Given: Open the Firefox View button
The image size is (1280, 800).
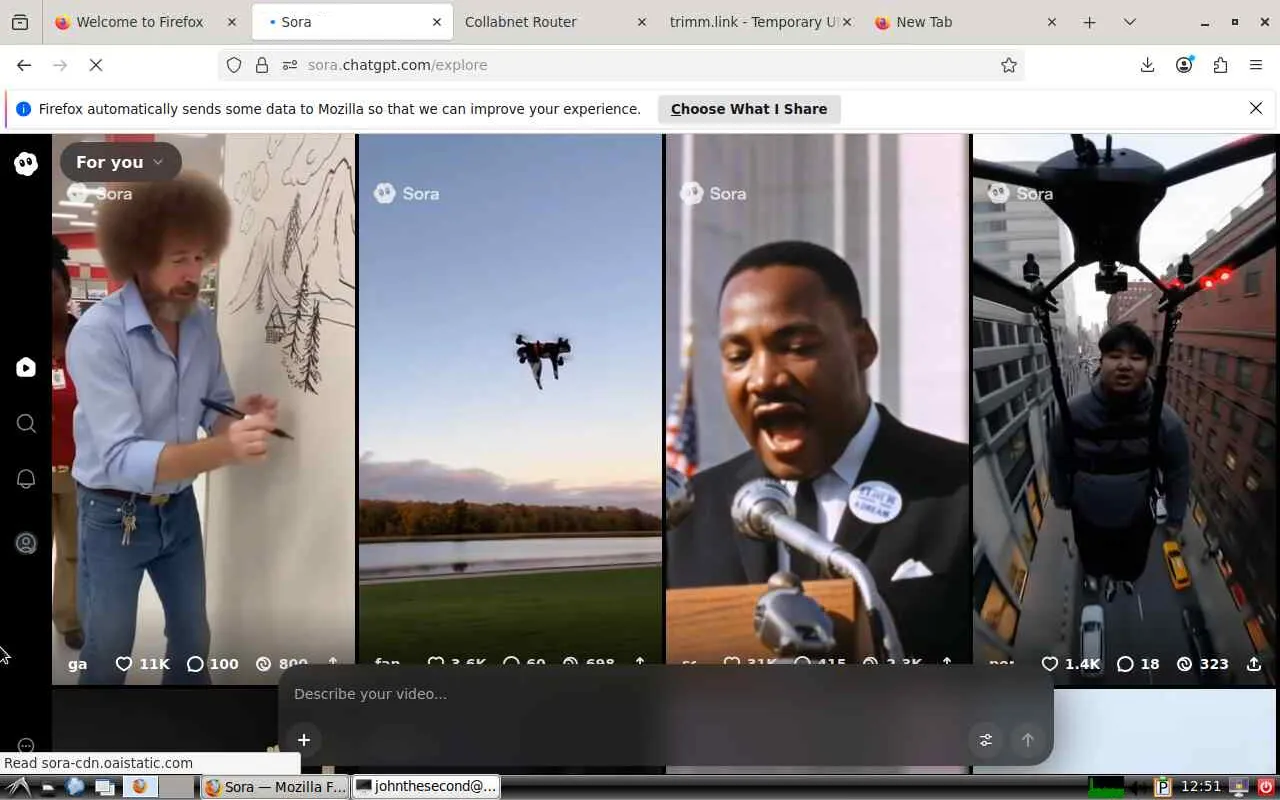Looking at the screenshot, I should [20, 22].
